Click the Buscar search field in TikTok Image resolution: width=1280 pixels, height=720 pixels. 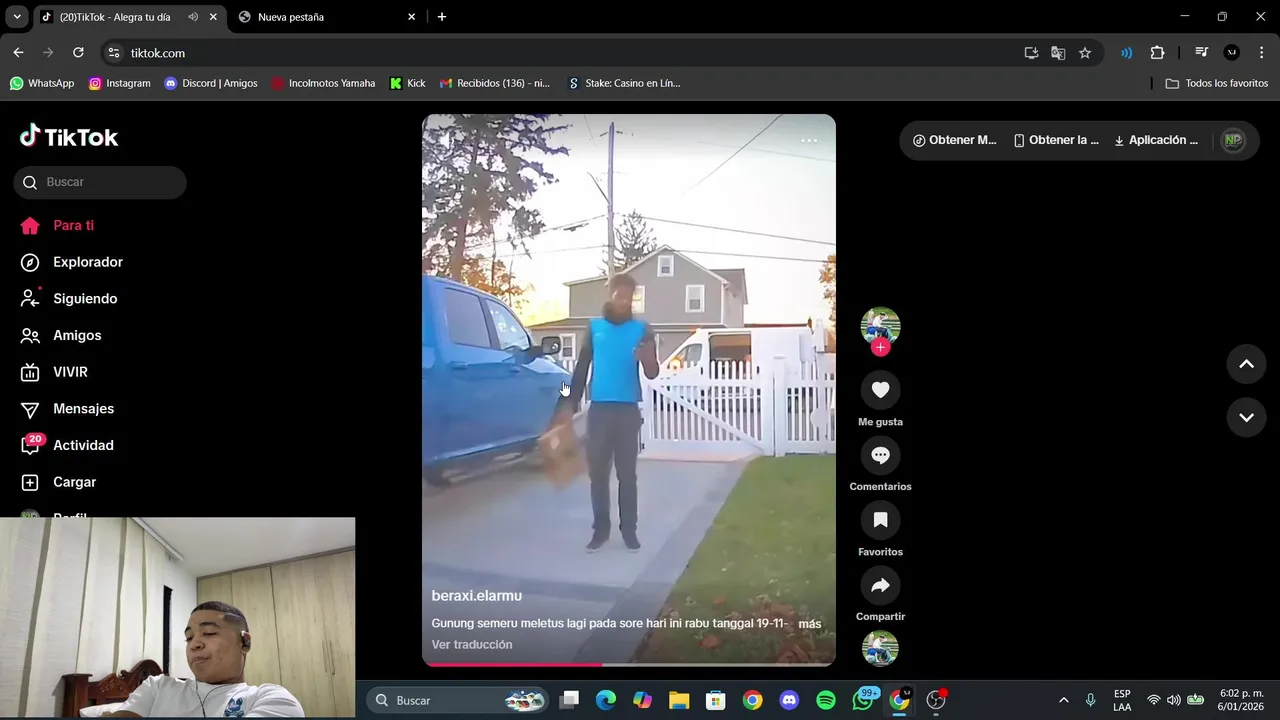pyautogui.click(x=100, y=182)
